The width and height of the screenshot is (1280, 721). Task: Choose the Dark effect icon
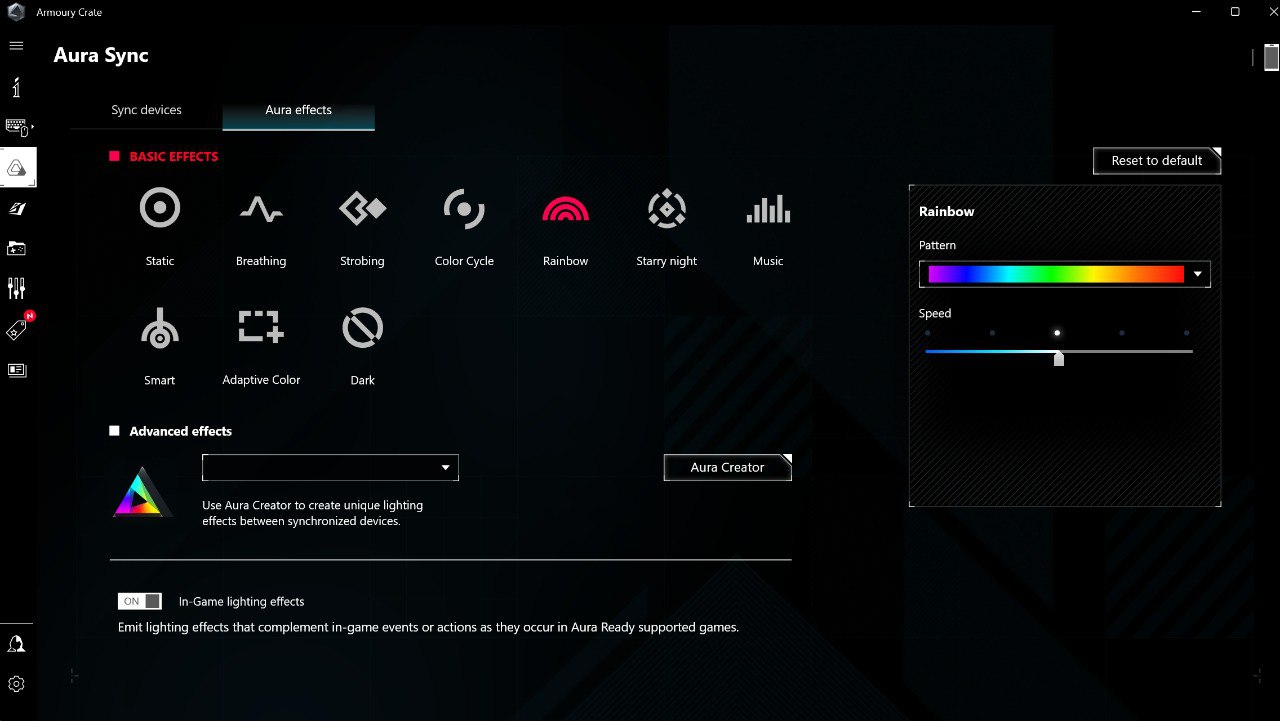click(363, 327)
